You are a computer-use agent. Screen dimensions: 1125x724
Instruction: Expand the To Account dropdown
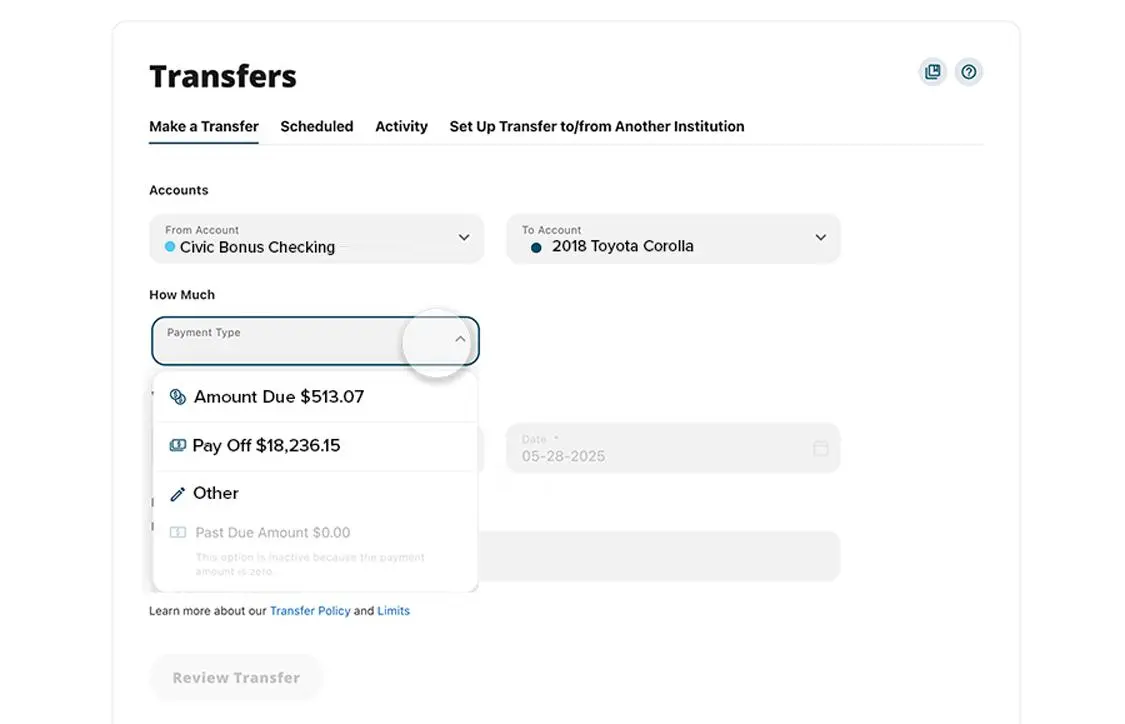820,238
